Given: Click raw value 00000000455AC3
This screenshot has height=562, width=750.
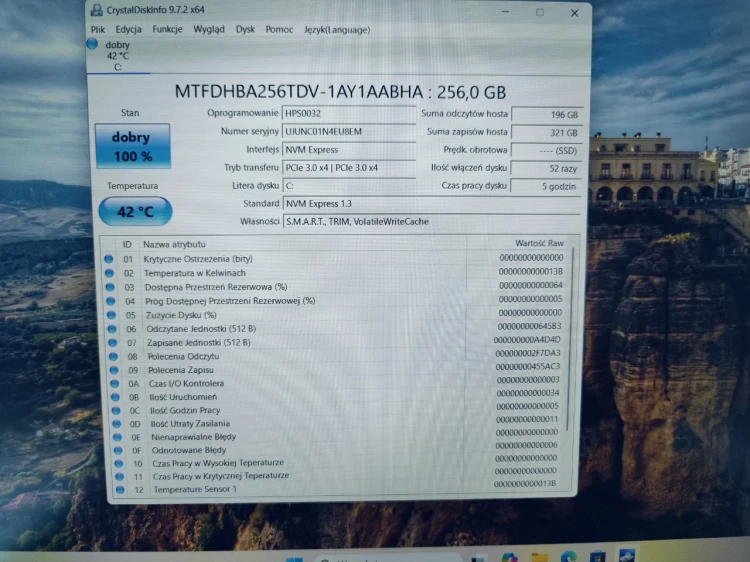Looking at the screenshot, I should pyautogui.click(x=528, y=367).
